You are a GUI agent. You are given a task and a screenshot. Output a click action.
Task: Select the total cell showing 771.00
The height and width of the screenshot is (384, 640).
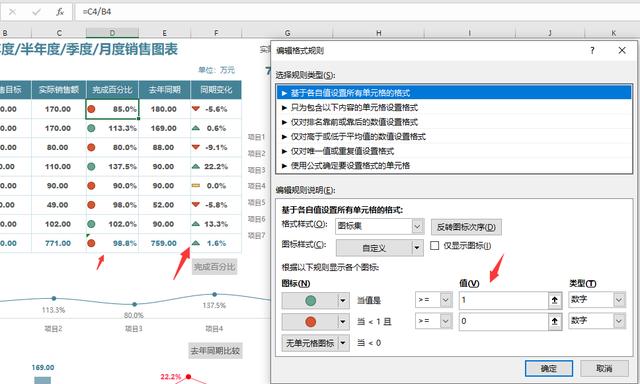59,243
